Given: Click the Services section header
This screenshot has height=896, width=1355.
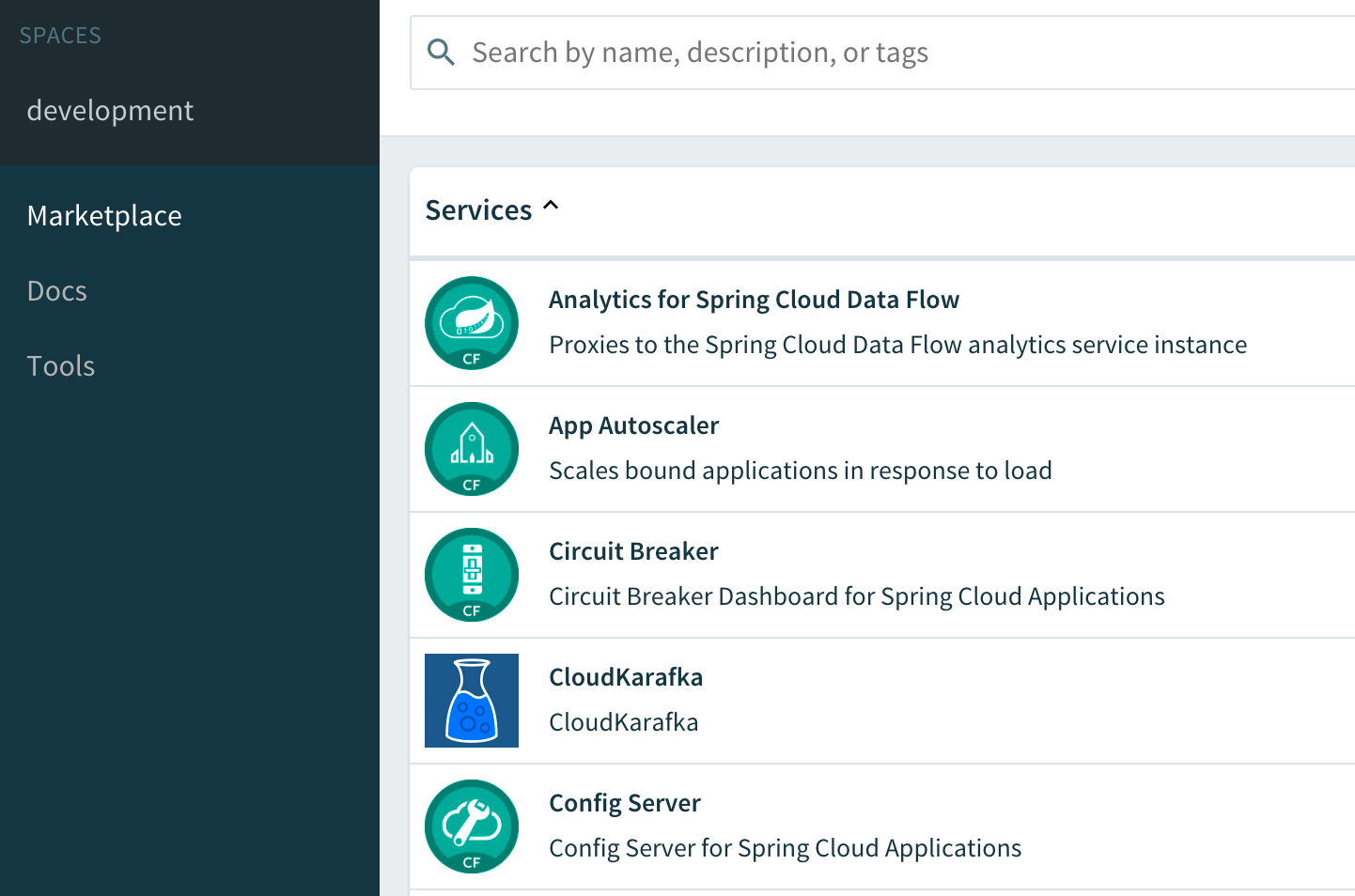Looking at the screenshot, I should pyautogui.click(x=479, y=209).
